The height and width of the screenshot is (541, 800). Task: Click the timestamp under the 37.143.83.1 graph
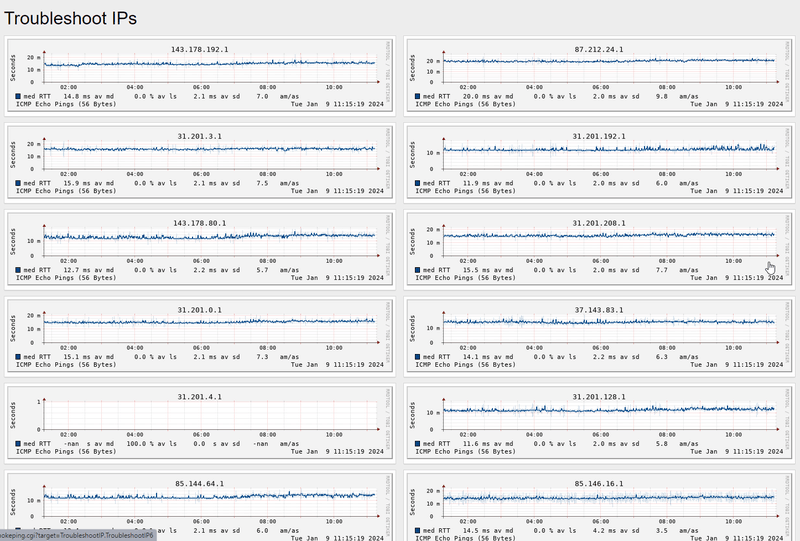click(x=737, y=364)
